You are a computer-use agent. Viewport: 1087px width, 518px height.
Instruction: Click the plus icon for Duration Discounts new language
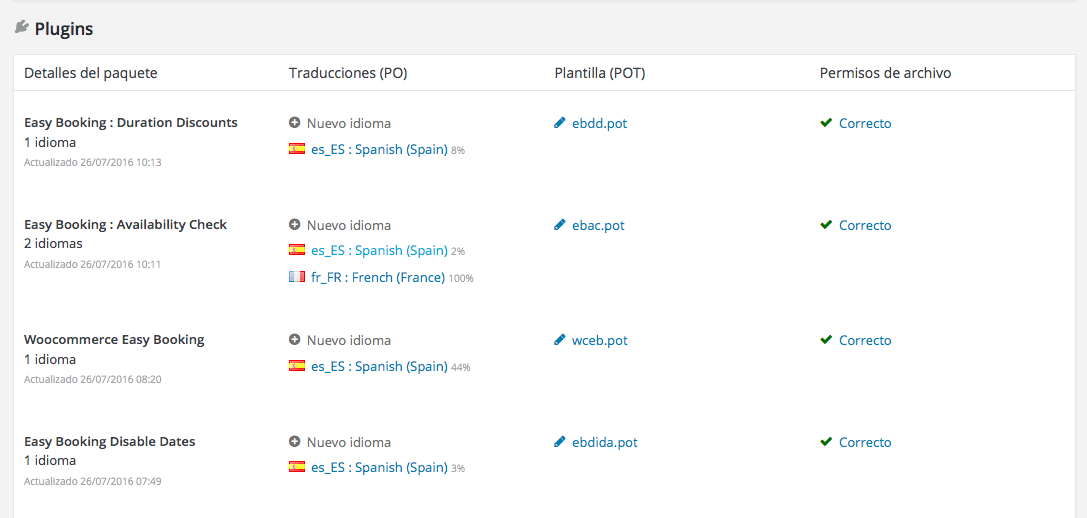295,123
